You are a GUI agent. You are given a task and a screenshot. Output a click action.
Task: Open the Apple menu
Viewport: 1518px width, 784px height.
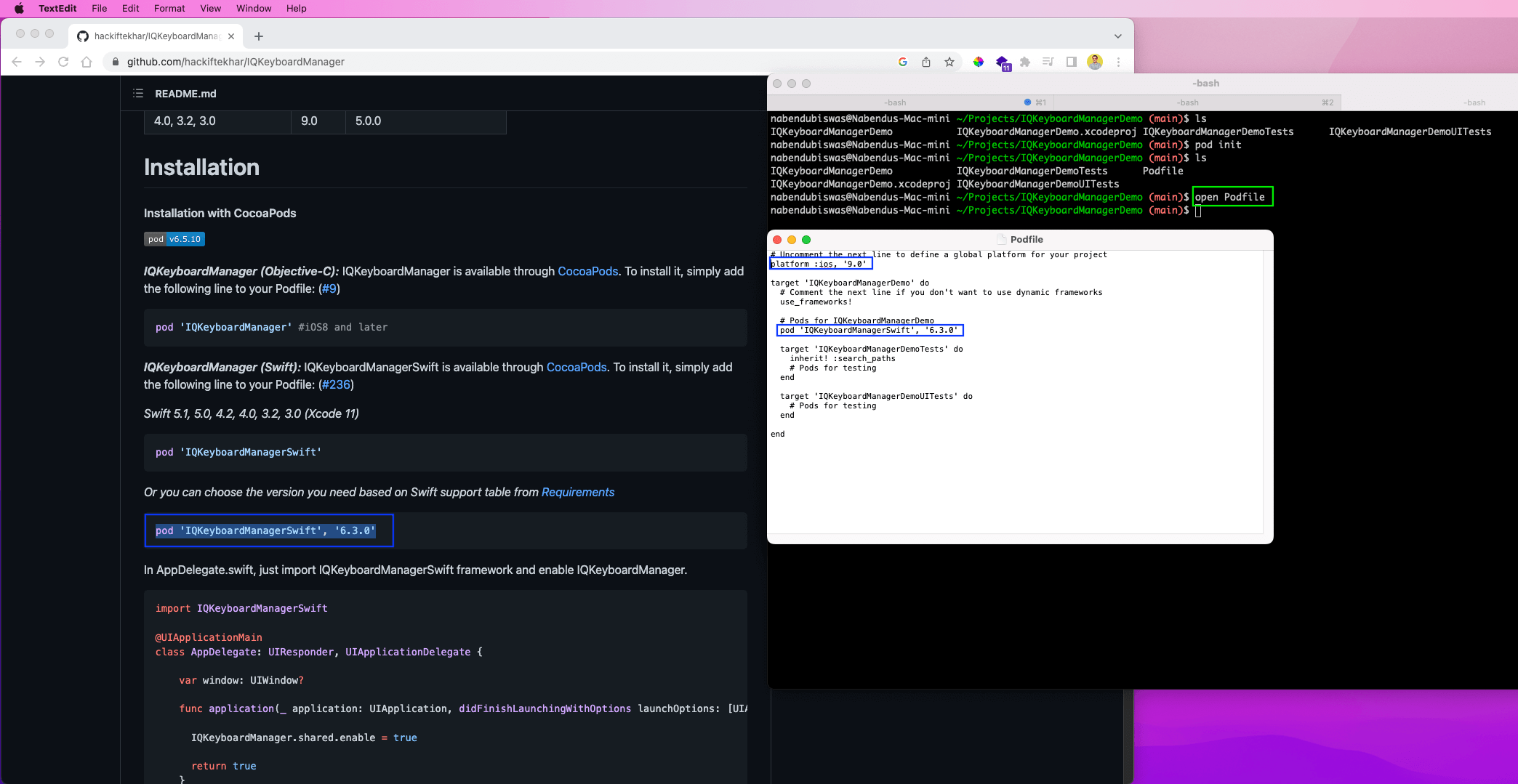[19, 8]
